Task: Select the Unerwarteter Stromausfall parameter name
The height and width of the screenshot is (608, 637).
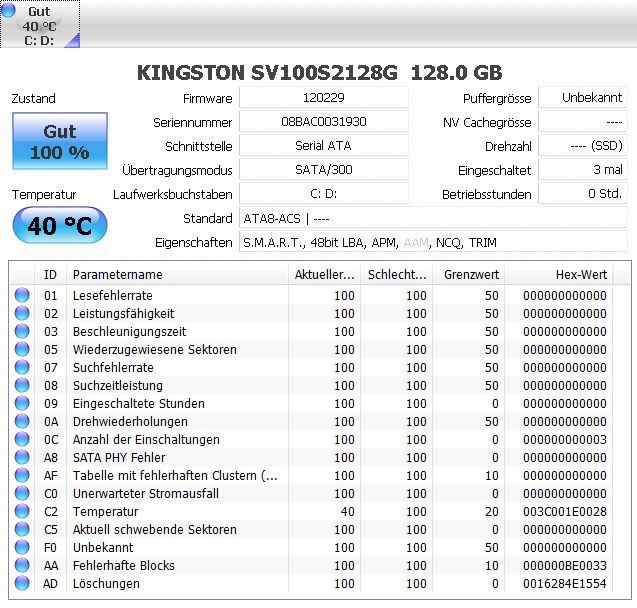Action: pos(146,493)
